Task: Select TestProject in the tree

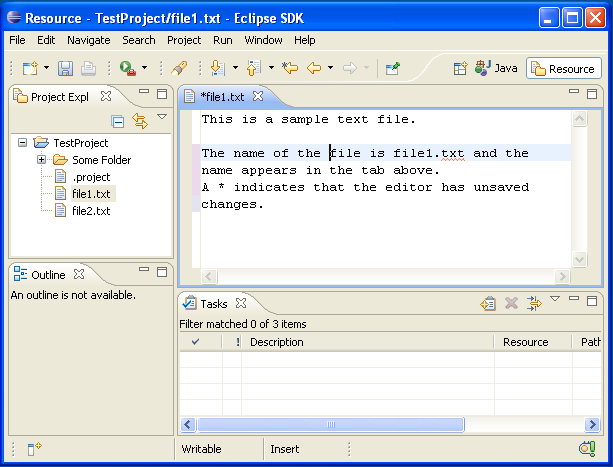Action: click(81, 143)
